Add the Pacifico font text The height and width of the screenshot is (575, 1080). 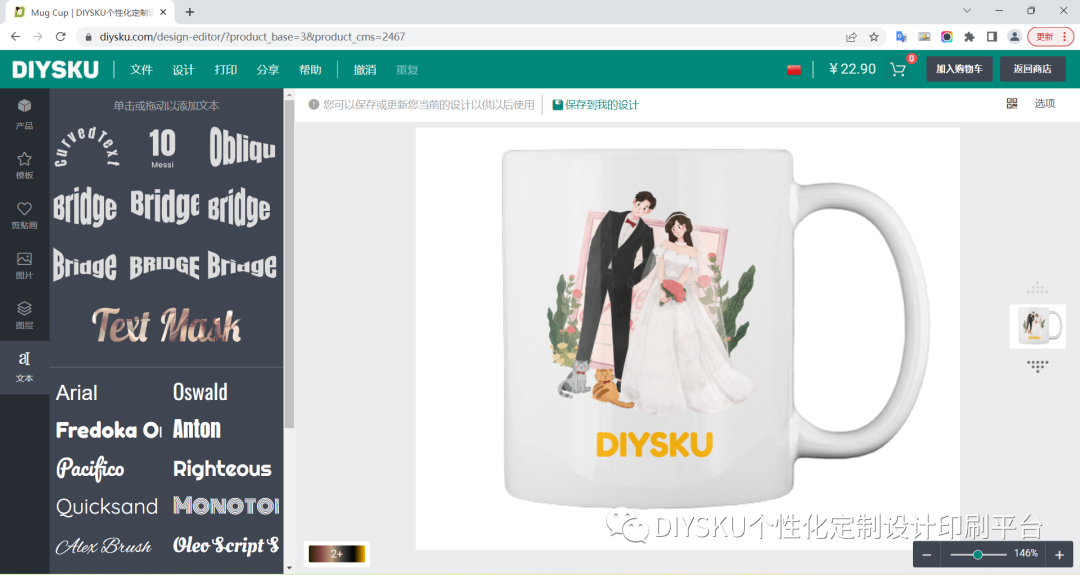coord(90,468)
